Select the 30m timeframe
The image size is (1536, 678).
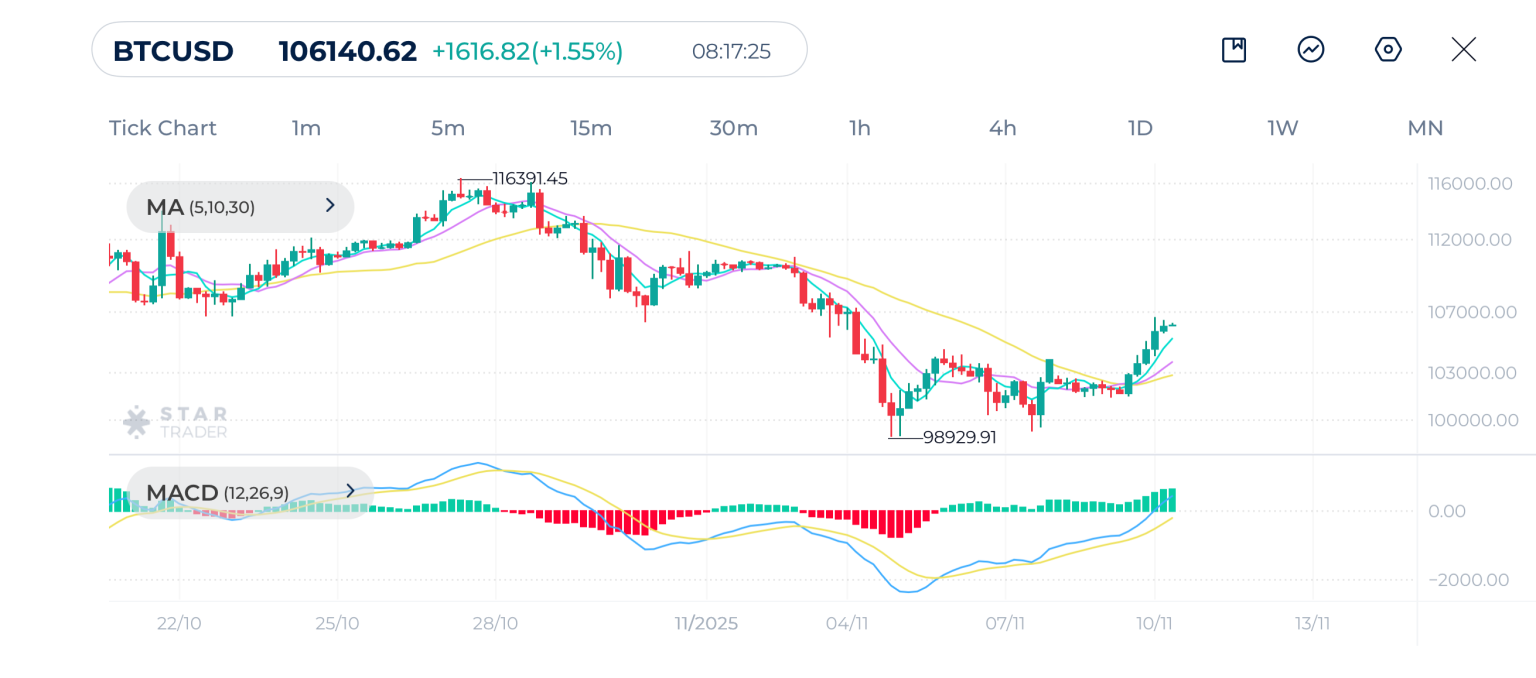pos(733,128)
